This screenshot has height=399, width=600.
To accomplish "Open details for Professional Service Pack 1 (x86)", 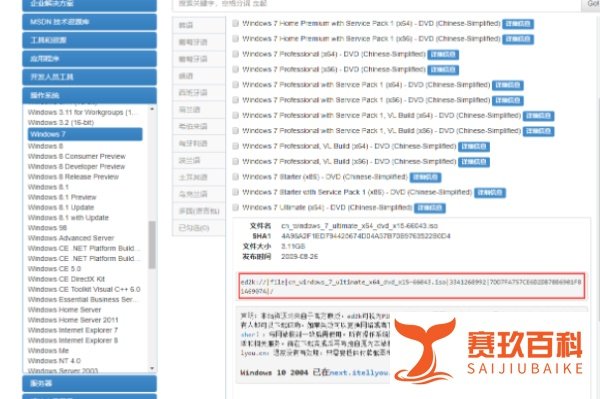I will [508, 100].
